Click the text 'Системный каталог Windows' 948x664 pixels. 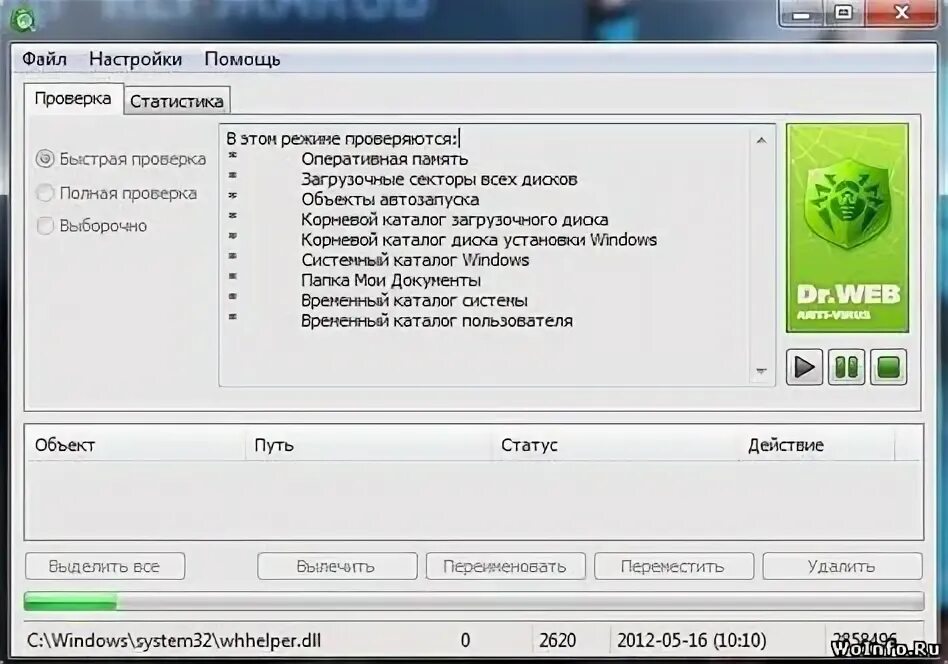415,260
